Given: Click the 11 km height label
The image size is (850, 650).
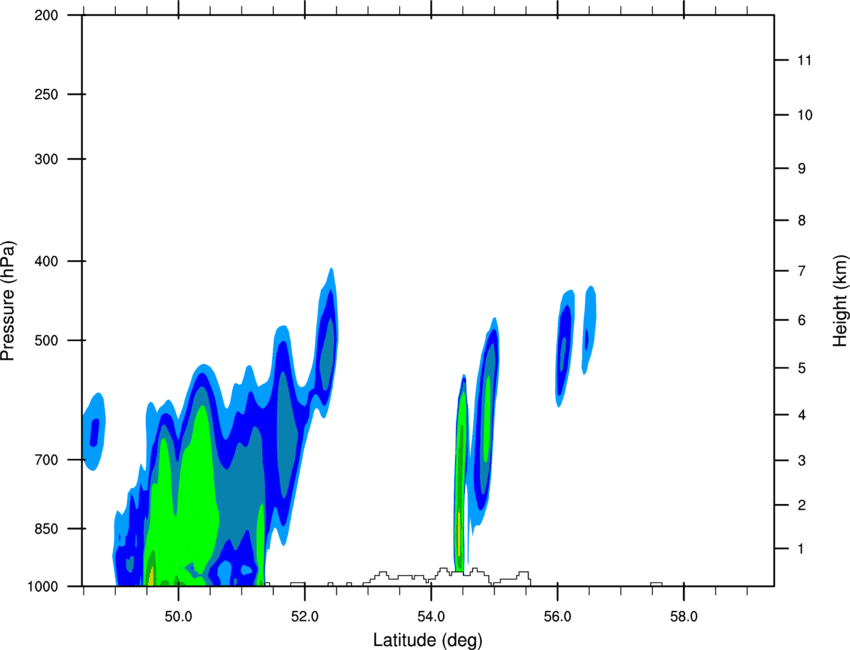Looking at the screenshot, I should pyautogui.click(x=804, y=60).
